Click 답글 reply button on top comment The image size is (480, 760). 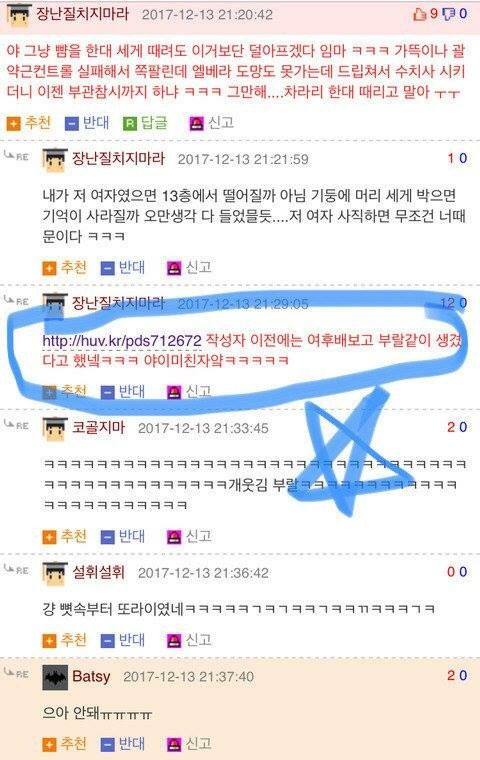coord(145,123)
